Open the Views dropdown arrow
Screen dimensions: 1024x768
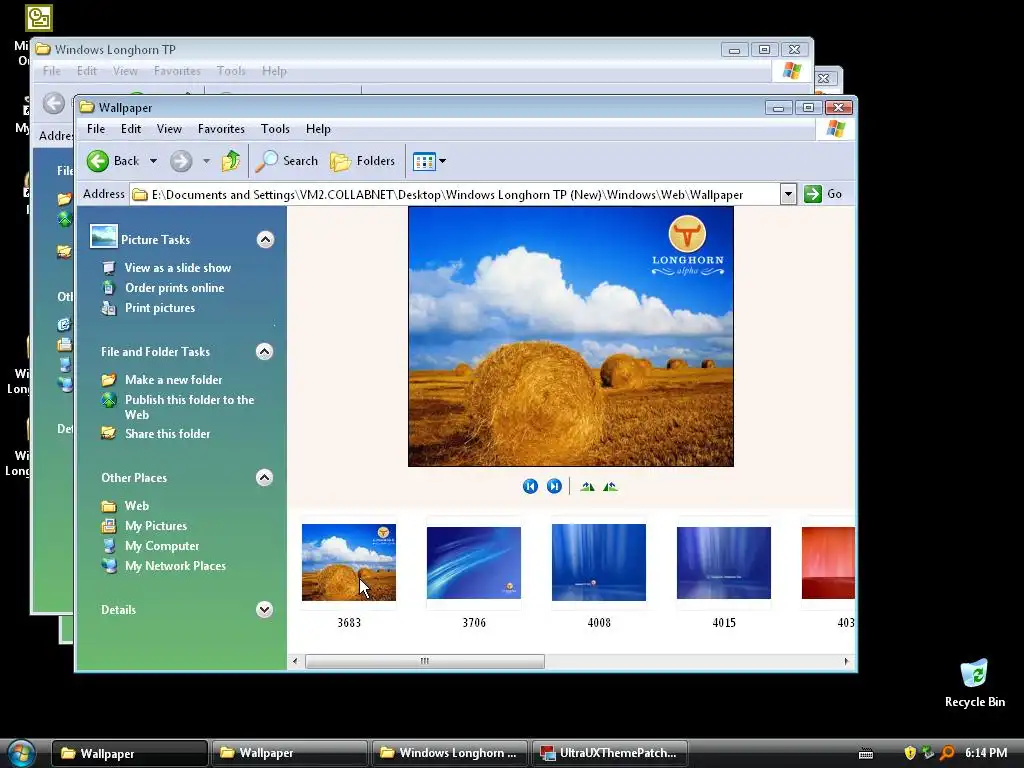coord(442,161)
